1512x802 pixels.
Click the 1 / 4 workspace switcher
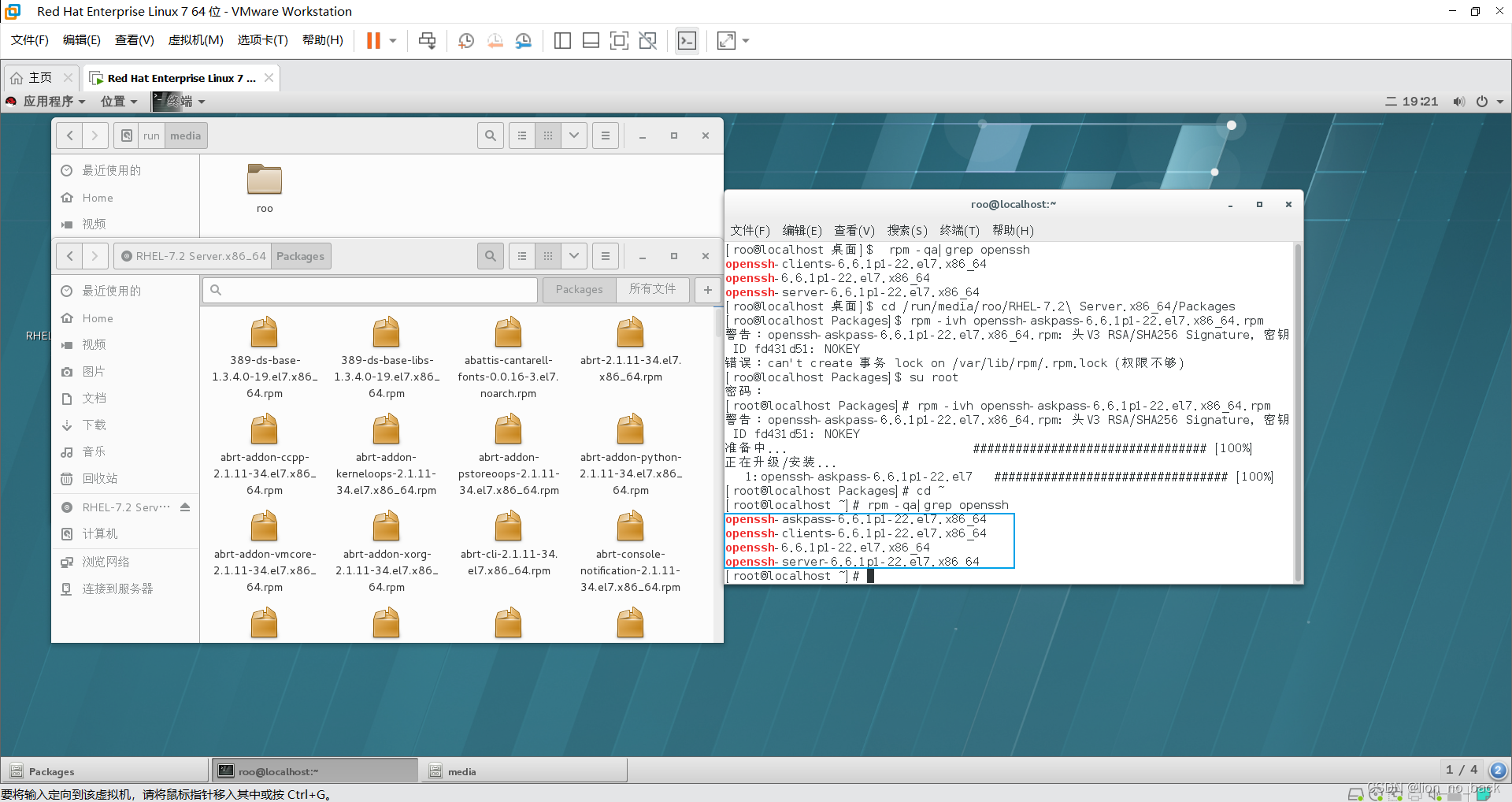(1462, 770)
